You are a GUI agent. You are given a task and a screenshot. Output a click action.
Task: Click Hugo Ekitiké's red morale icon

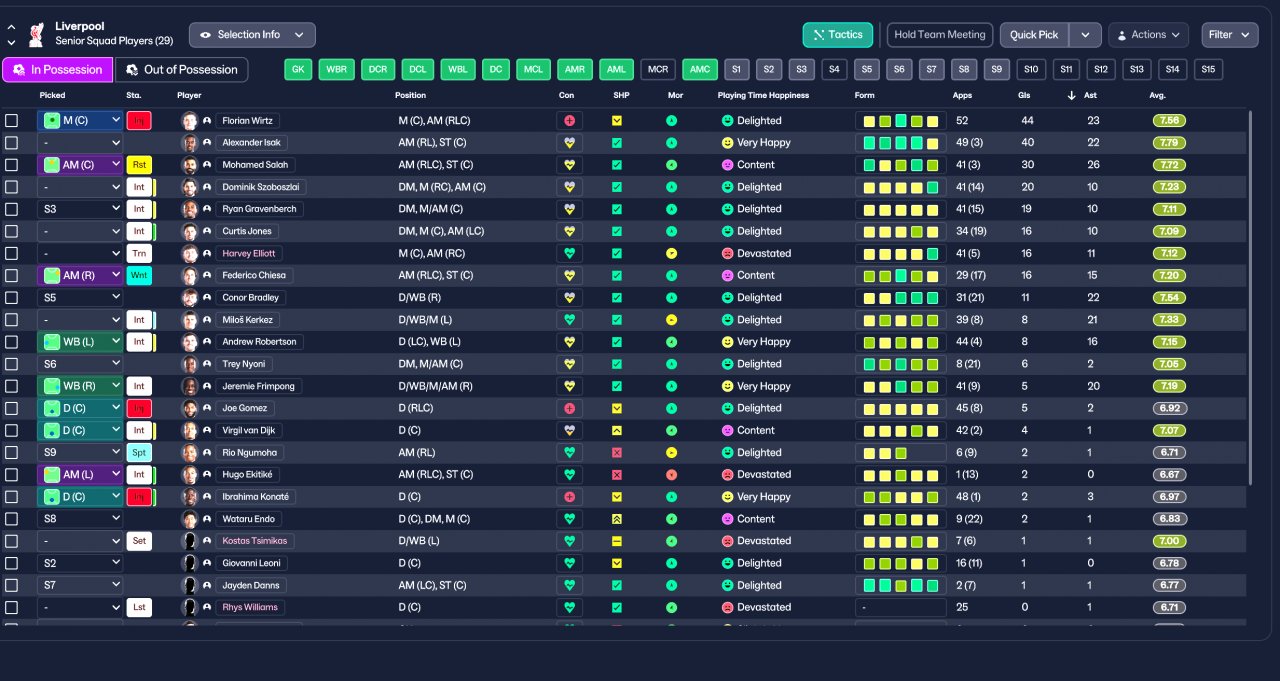pyautogui.click(x=671, y=474)
